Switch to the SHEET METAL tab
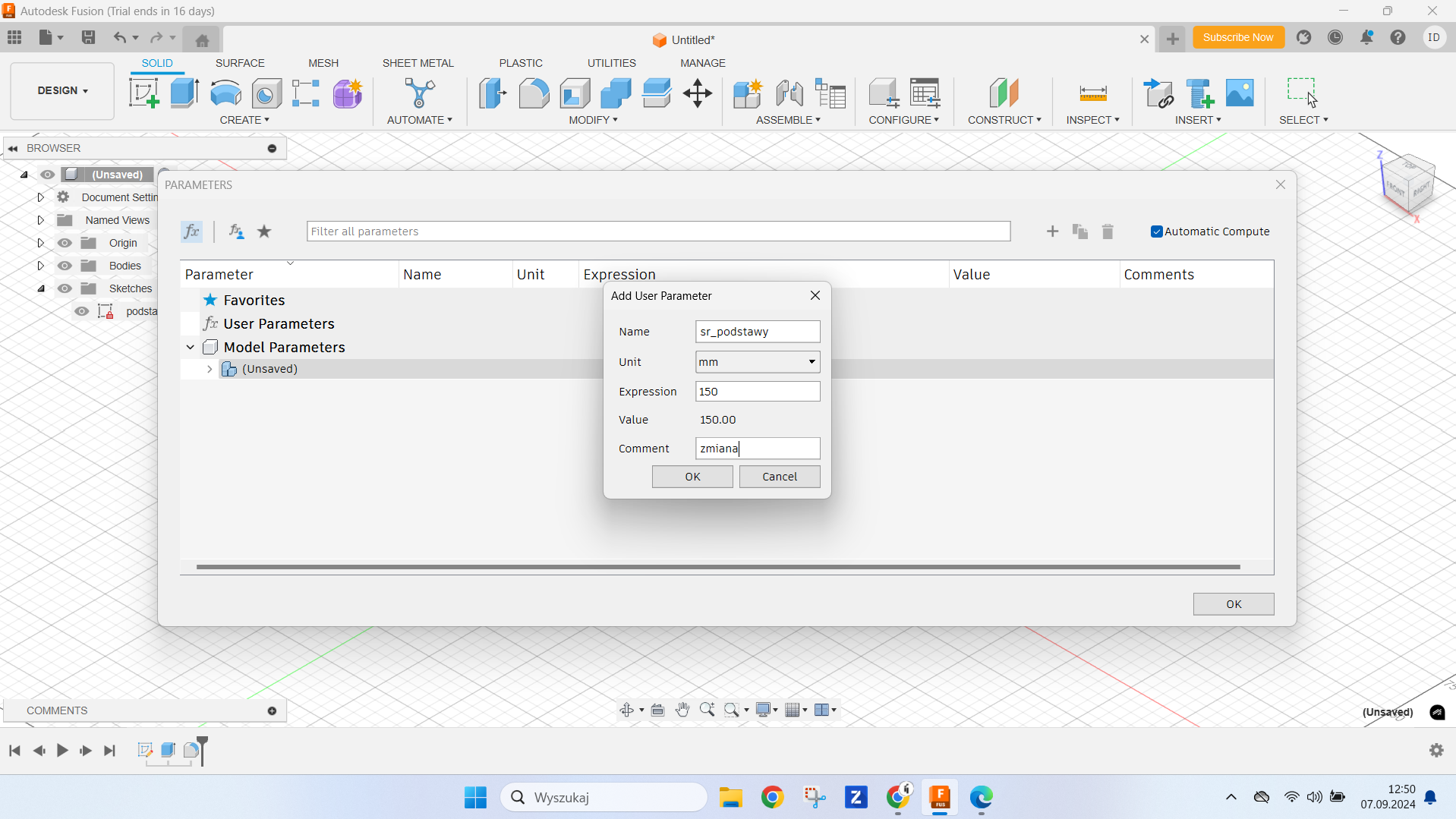 point(418,63)
